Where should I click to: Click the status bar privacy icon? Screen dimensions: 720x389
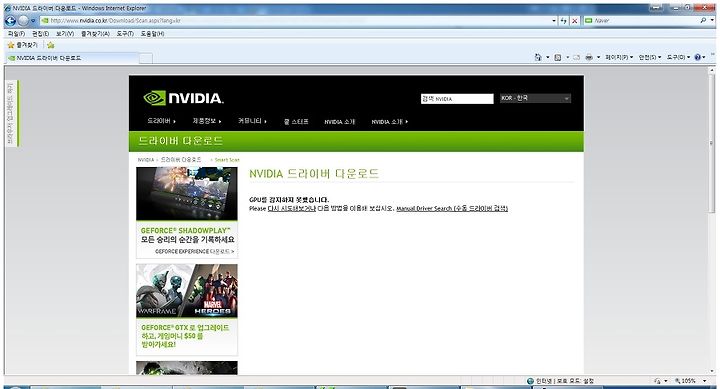(658, 381)
